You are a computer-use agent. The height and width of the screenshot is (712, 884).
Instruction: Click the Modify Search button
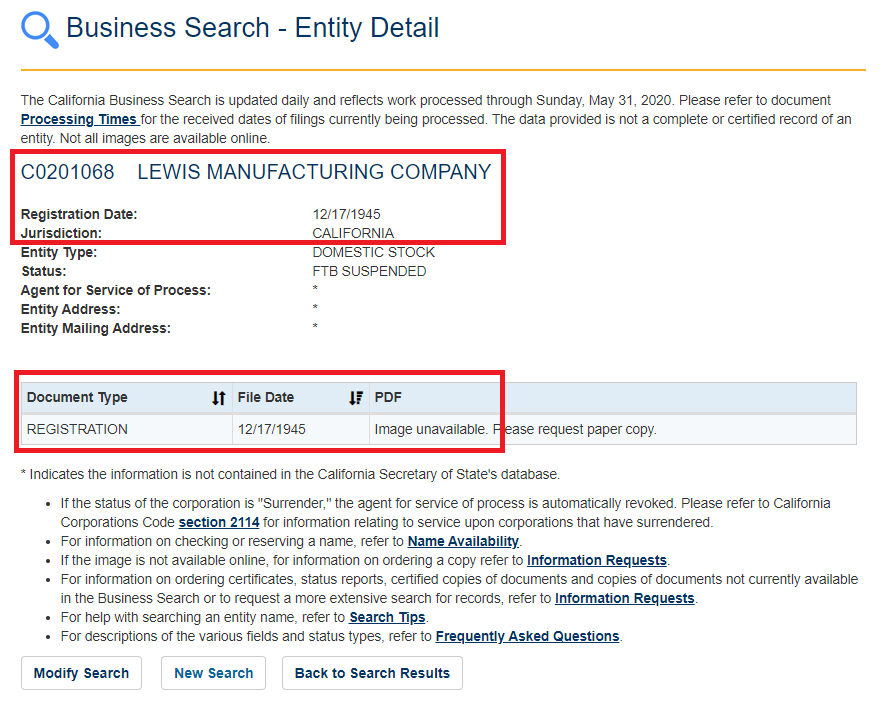tap(81, 673)
